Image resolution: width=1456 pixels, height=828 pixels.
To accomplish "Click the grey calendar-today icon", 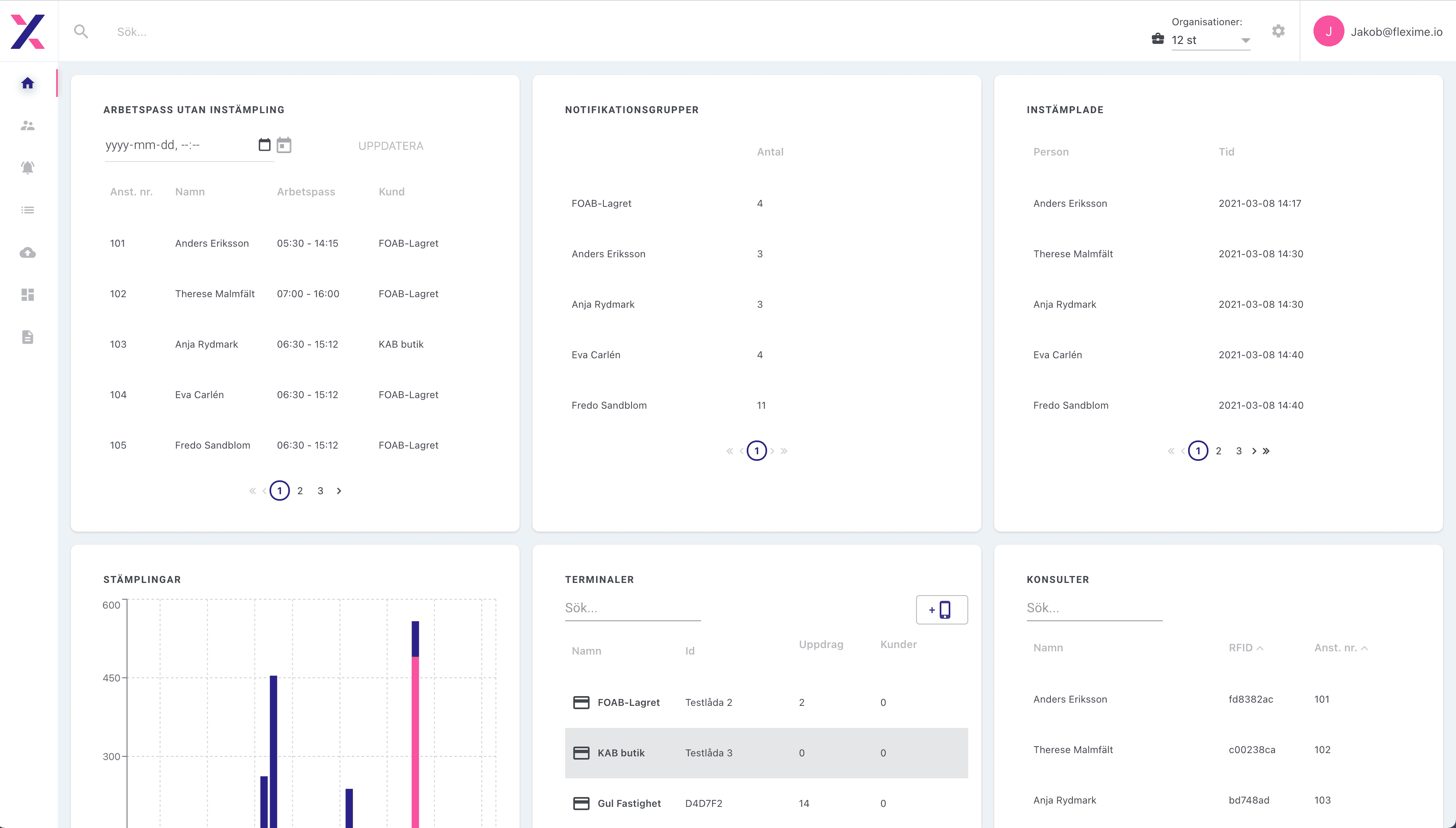I will [x=284, y=145].
